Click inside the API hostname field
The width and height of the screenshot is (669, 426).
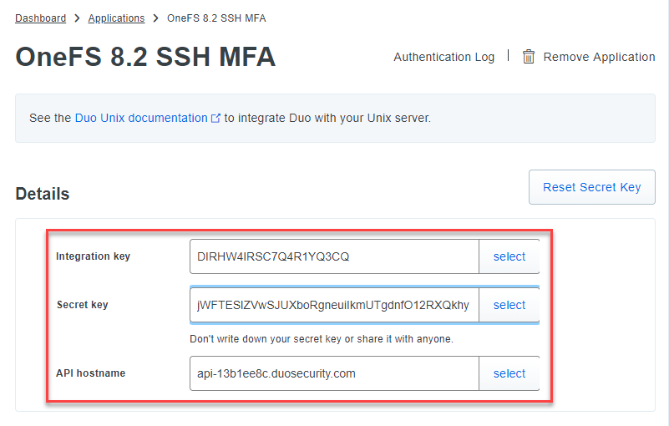pyautogui.click(x=334, y=374)
